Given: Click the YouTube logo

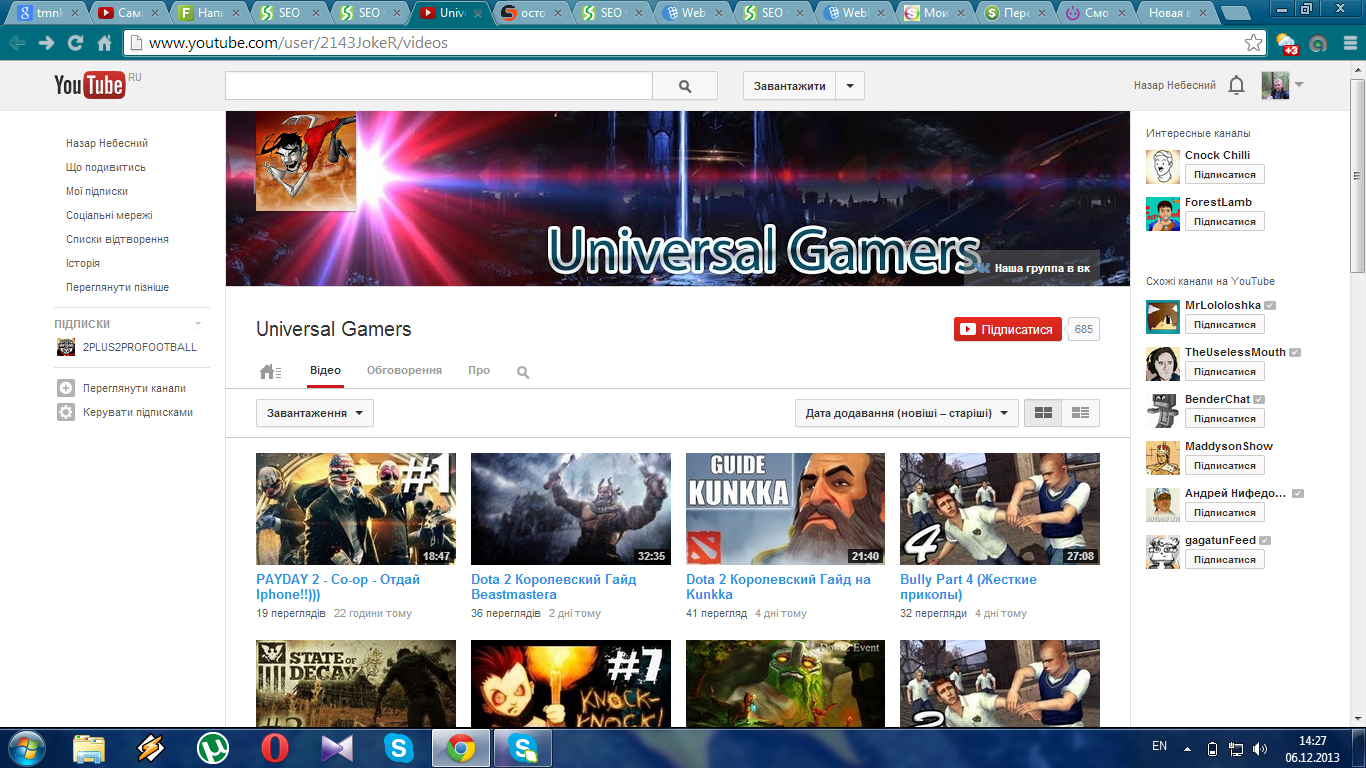Looking at the screenshot, I should pyautogui.click(x=90, y=85).
